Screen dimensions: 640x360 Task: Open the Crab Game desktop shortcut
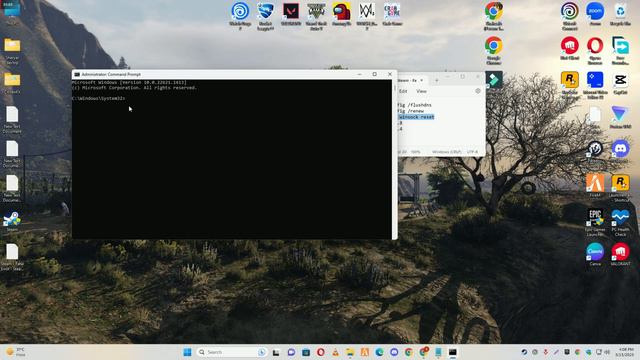tap(392, 15)
